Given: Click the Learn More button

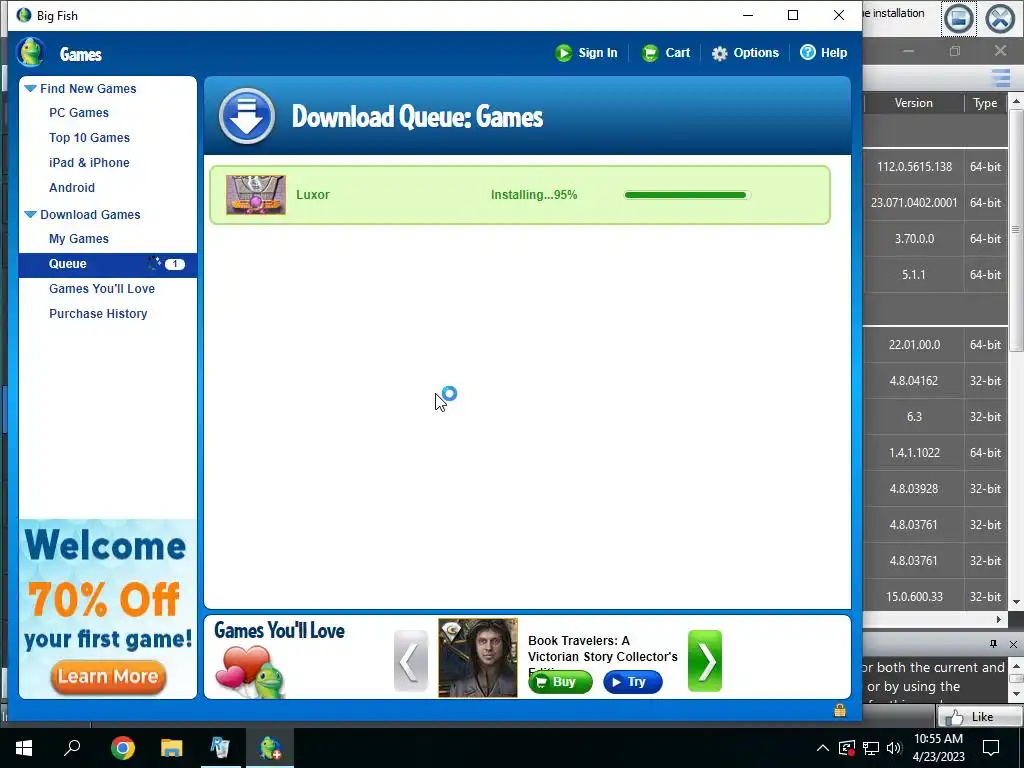Looking at the screenshot, I should (x=108, y=677).
